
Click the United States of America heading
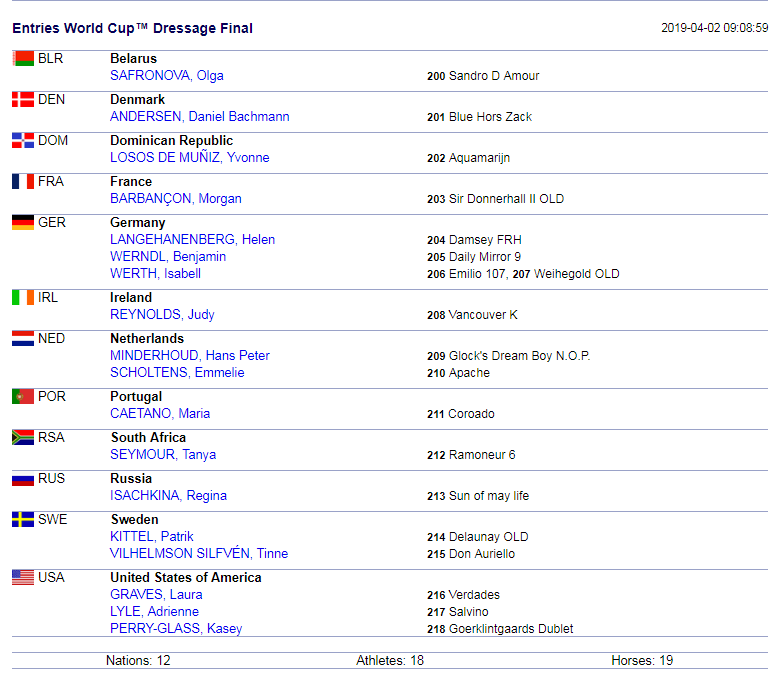point(186,577)
